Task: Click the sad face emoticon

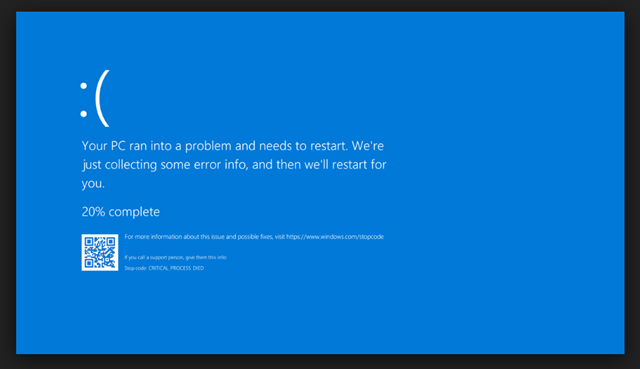Action: (95, 98)
